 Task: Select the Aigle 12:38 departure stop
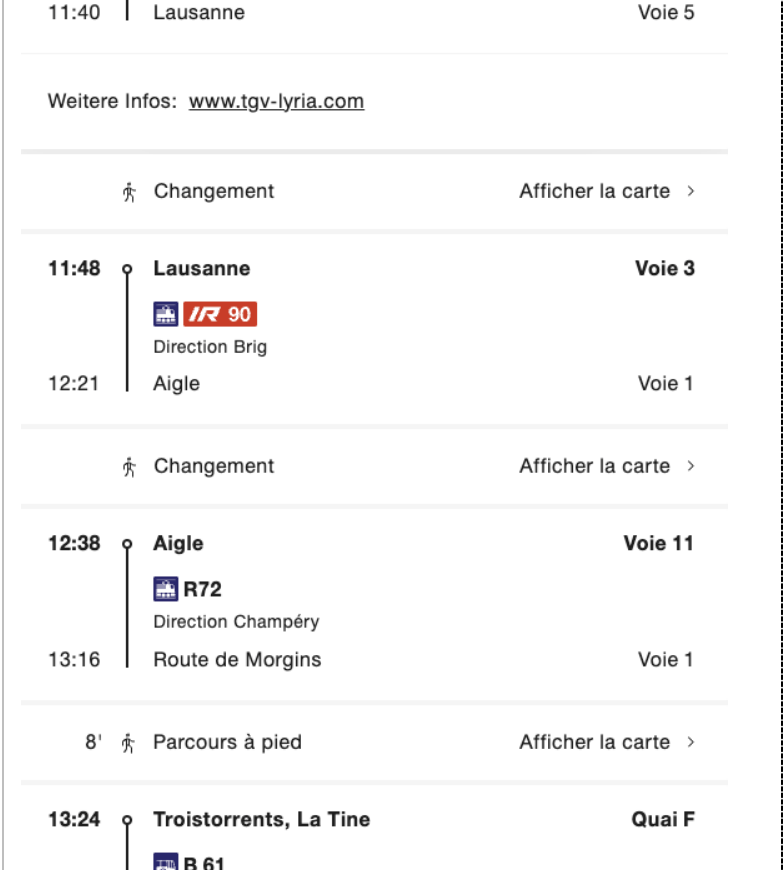point(178,543)
